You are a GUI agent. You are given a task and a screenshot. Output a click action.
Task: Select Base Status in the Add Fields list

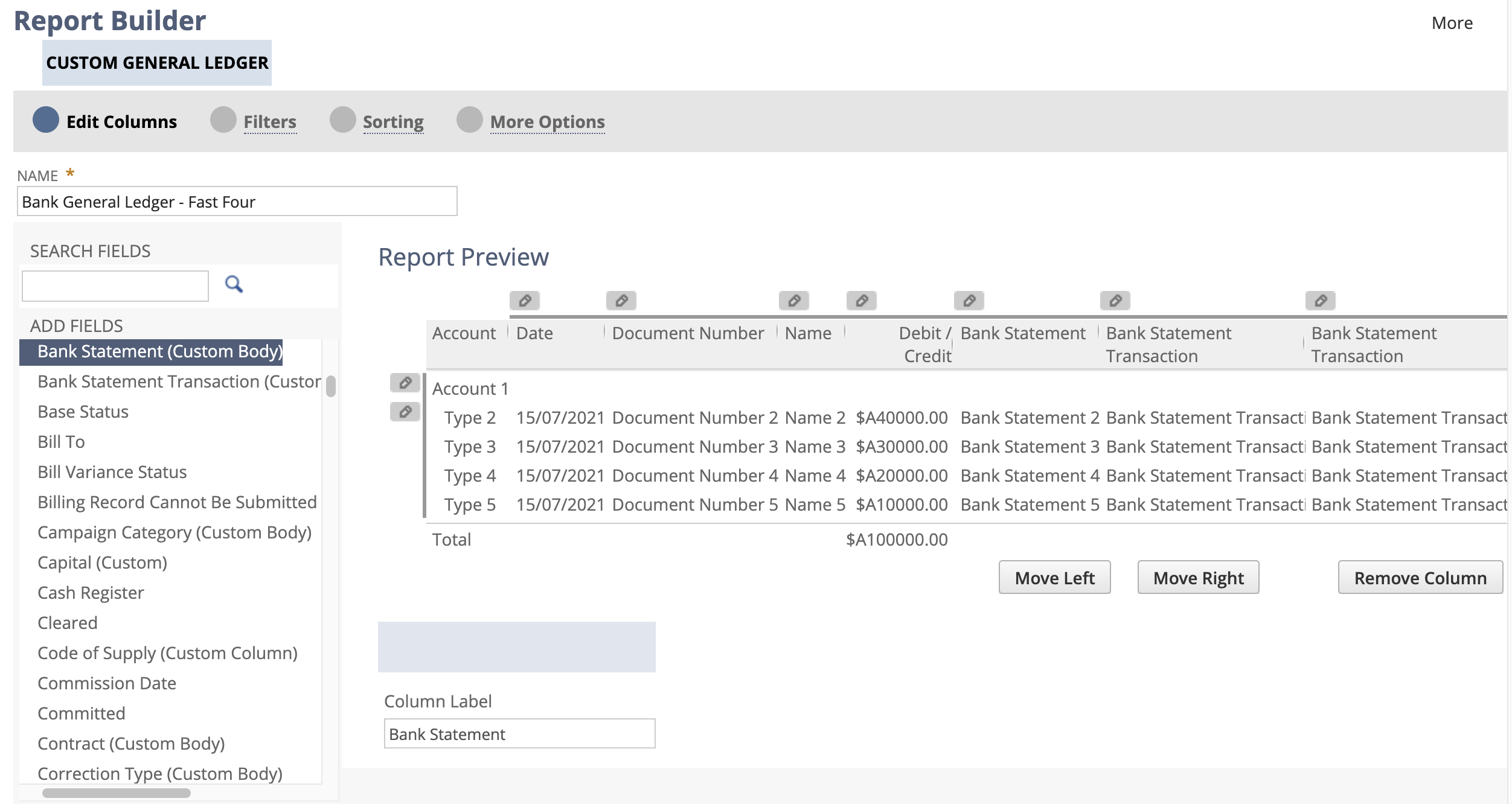[x=83, y=411]
